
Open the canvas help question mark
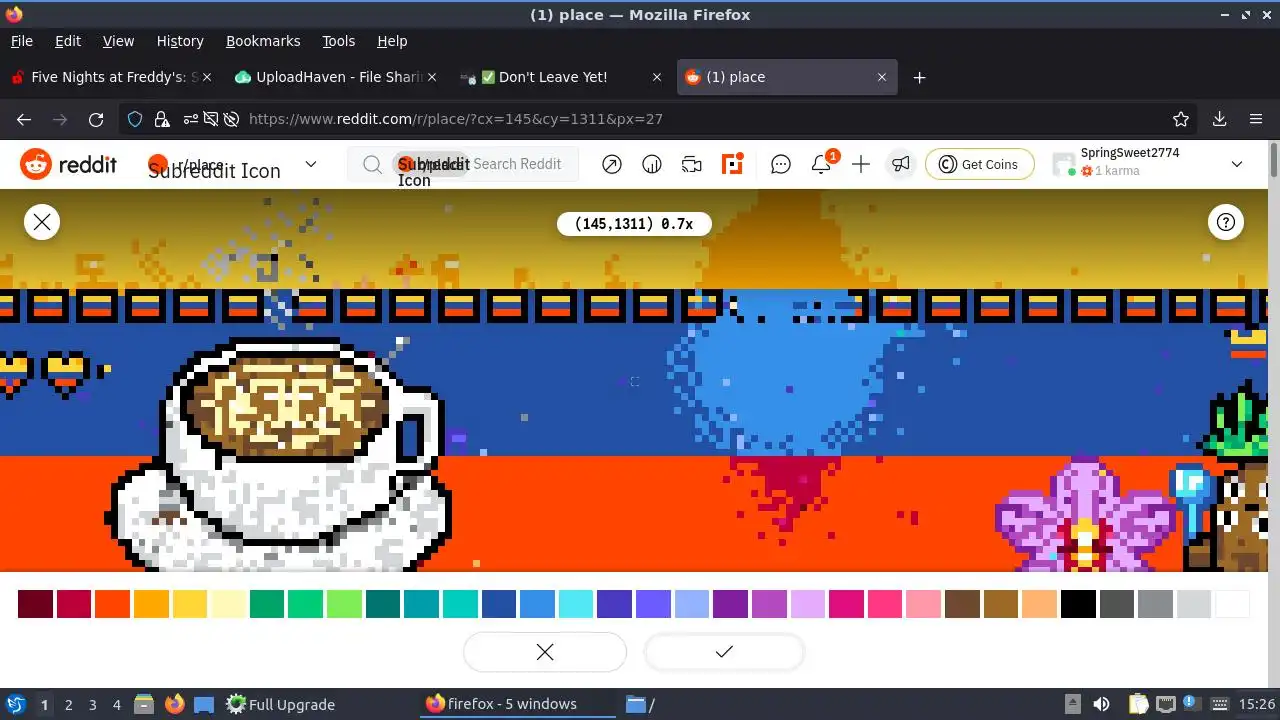(1226, 222)
